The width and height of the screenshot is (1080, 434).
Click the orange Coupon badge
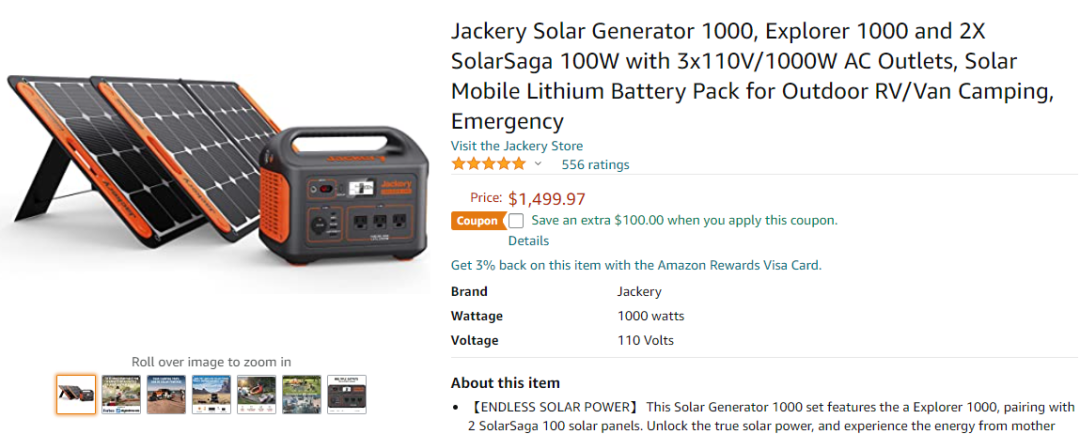[x=477, y=221]
